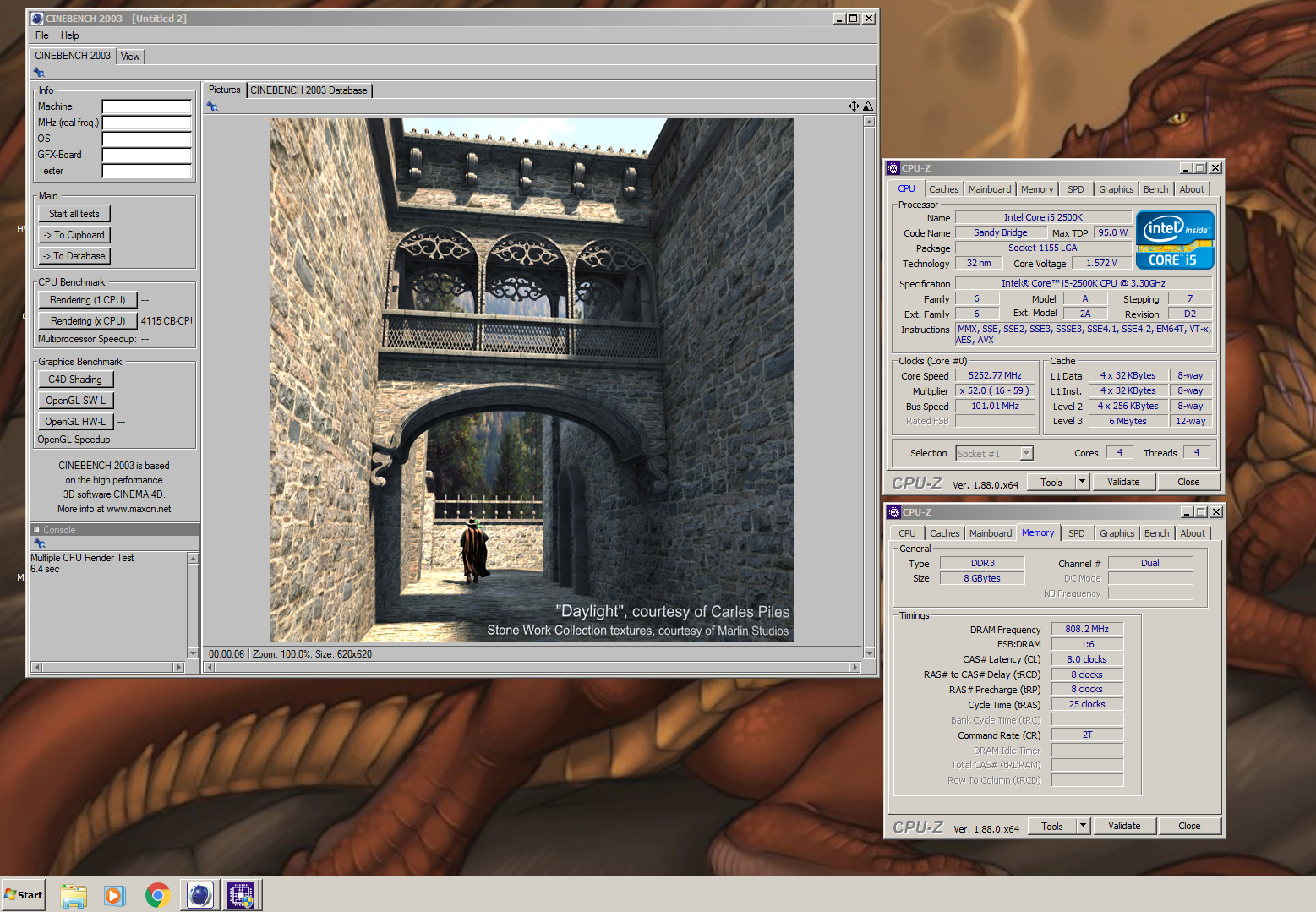
Task: Click picture horizontal scrollbar right arrow
Action: tap(855, 668)
